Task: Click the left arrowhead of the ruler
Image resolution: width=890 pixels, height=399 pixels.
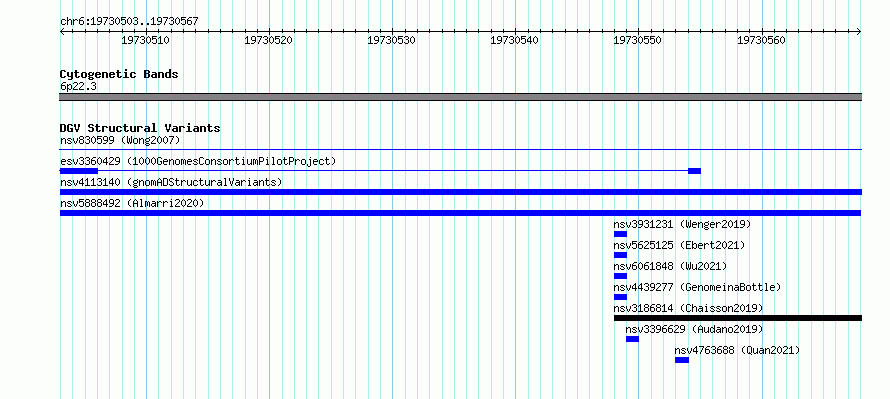Action: pyautogui.click(x=62, y=32)
